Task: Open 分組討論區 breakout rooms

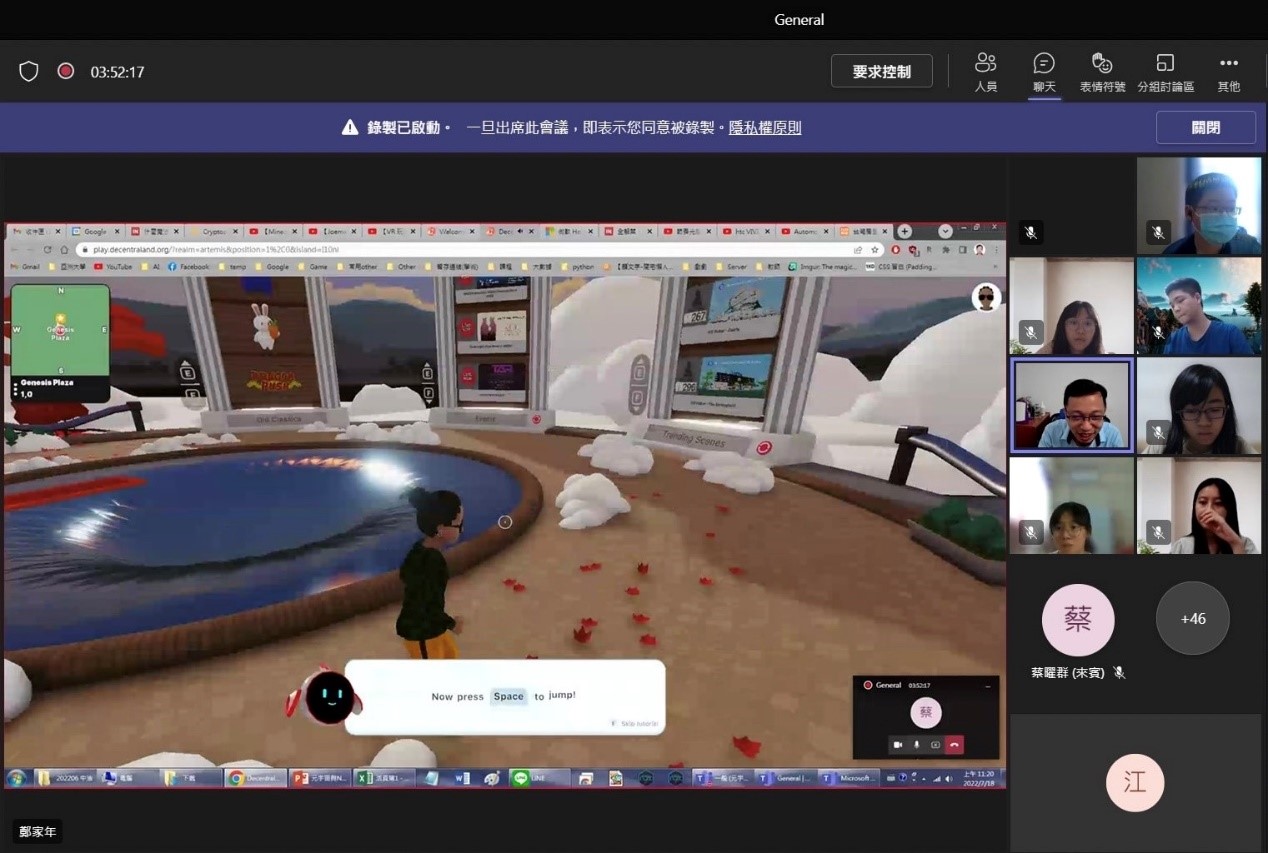Action: click(x=1165, y=72)
